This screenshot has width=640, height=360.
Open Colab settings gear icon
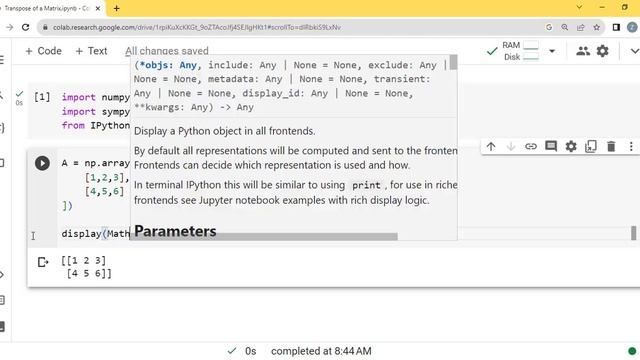pyautogui.click(x=602, y=51)
